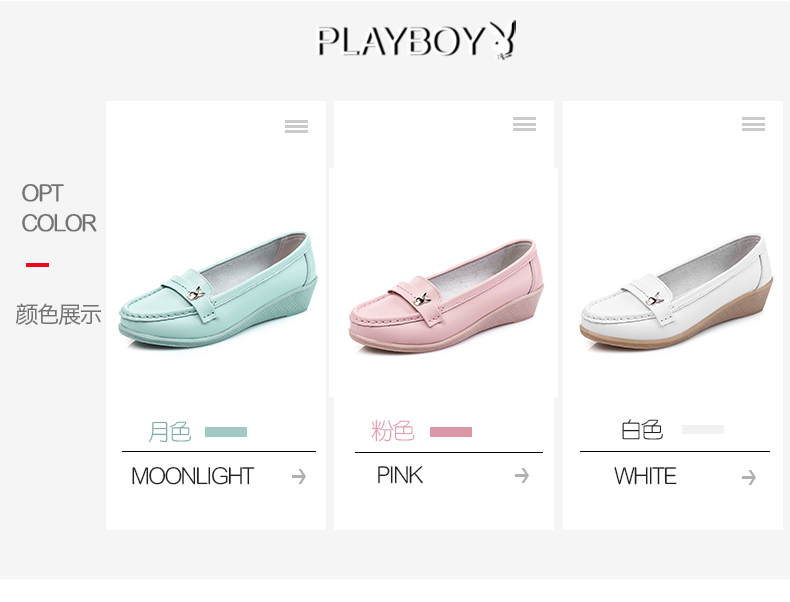Select the white color swatch
Image resolution: width=790 pixels, height=602 pixels.
(x=703, y=429)
